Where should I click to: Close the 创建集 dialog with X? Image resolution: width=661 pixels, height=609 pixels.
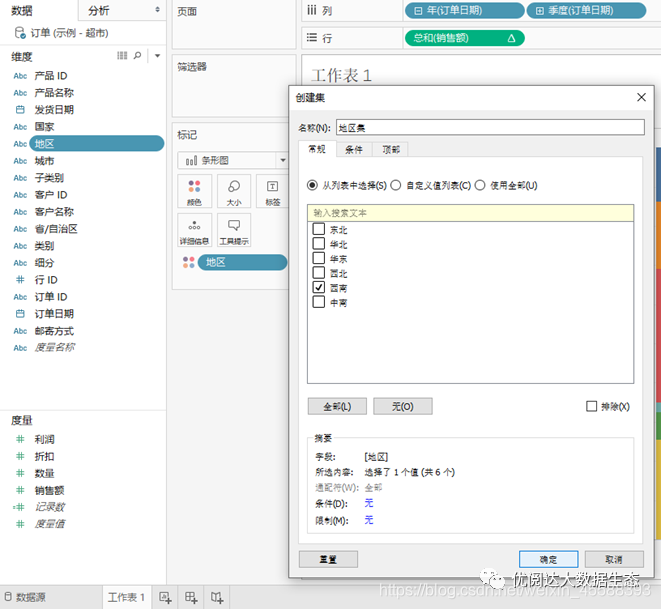[641, 97]
